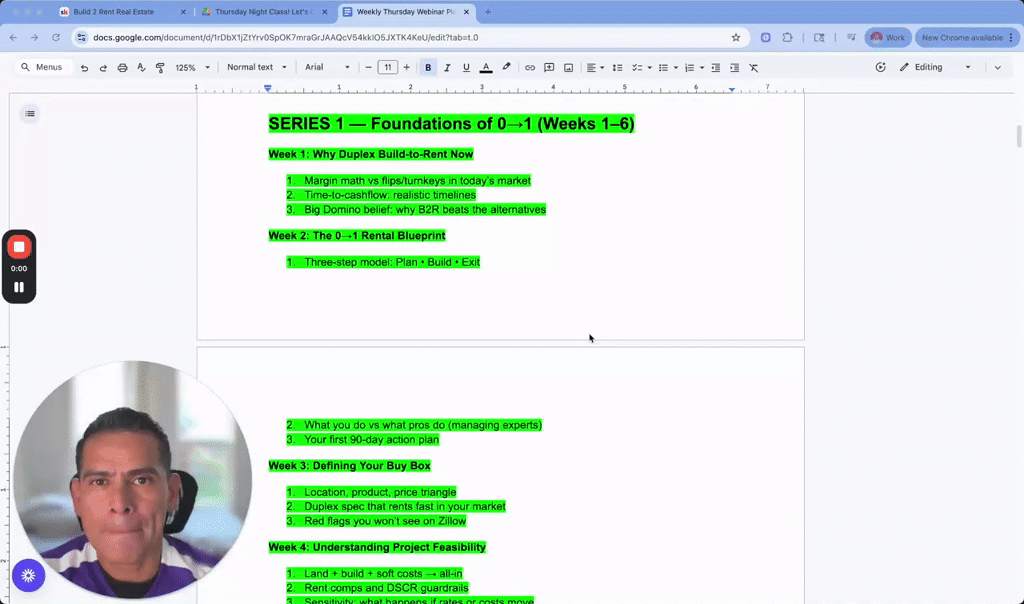Viewport: 1024px width, 604px height.
Task: Click the Increase indent icon
Action: [x=735, y=67]
